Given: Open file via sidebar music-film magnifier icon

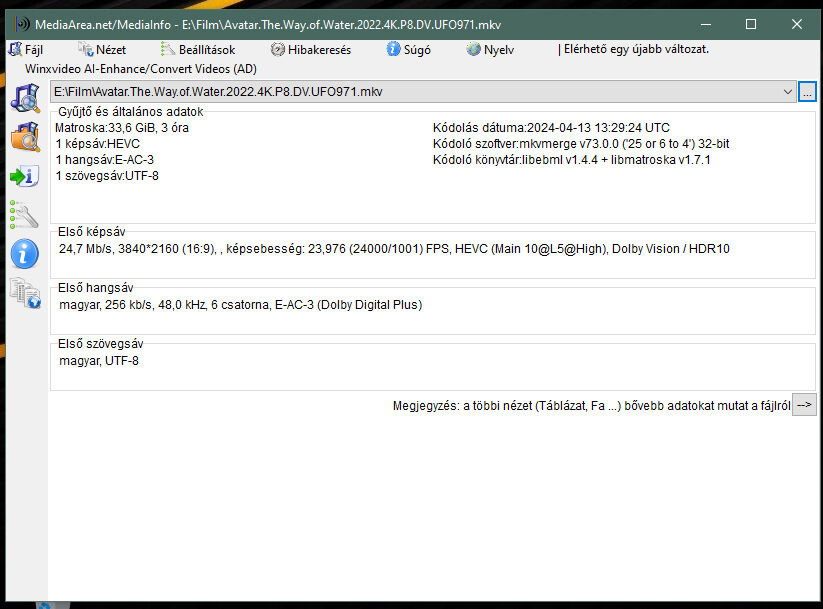Looking at the screenshot, I should pos(25,98).
